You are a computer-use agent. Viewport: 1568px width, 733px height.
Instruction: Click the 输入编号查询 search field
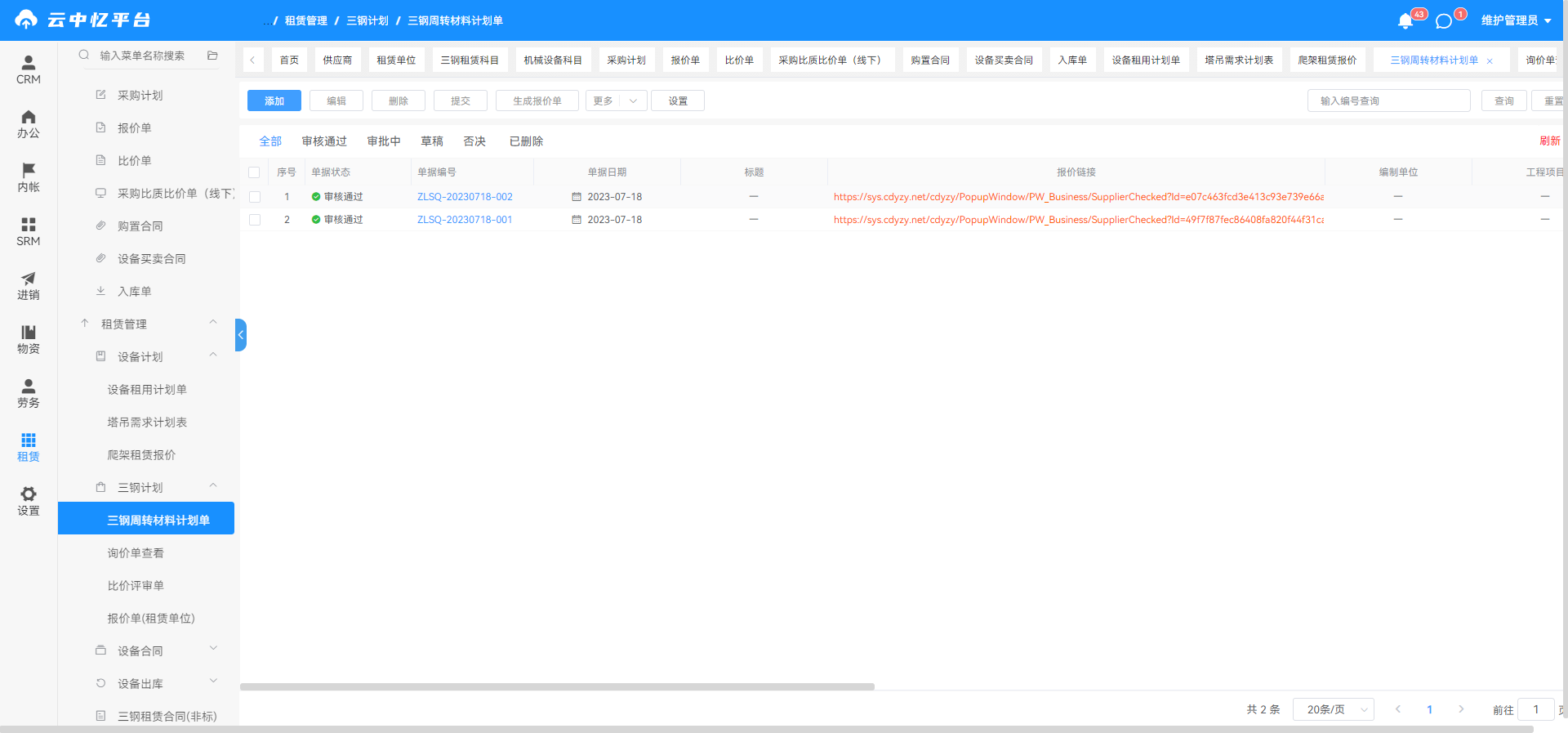coord(1388,101)
